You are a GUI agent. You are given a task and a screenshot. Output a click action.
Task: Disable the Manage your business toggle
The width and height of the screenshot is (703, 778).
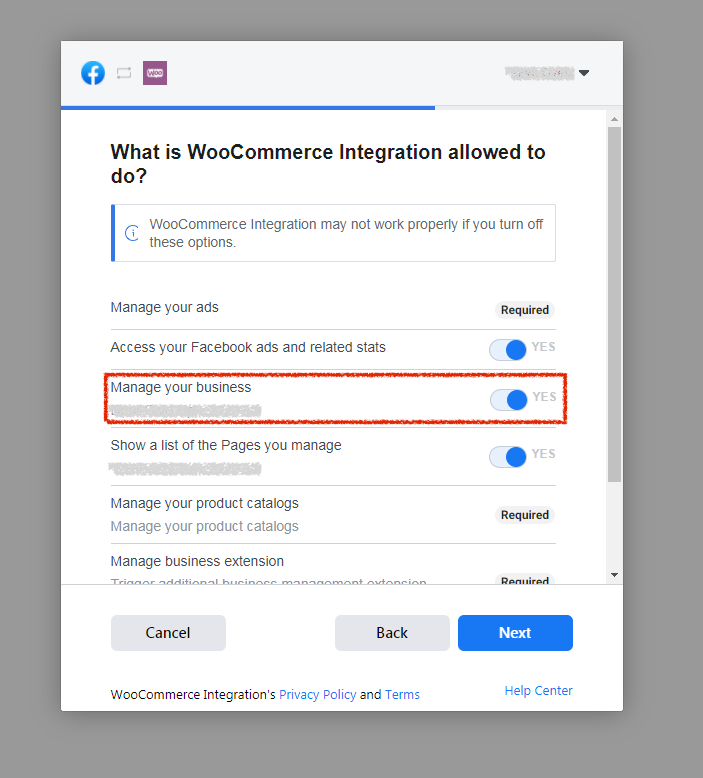[x=509, y=399]
